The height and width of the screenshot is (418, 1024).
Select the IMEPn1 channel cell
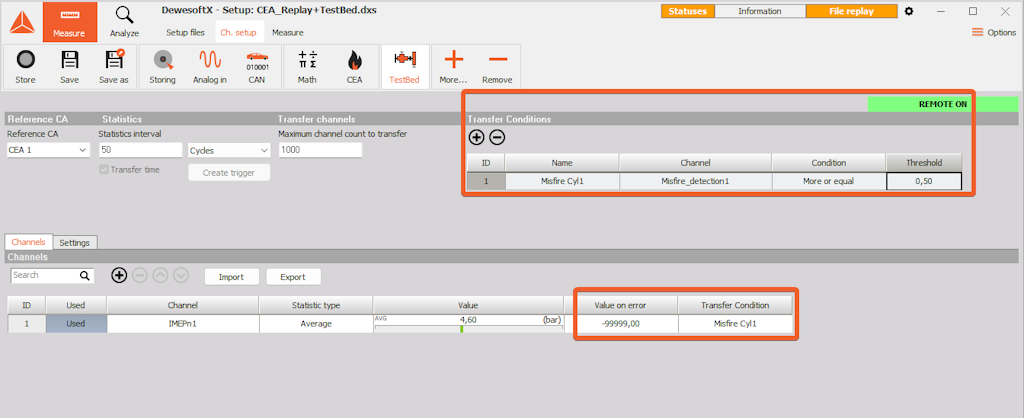183,324
